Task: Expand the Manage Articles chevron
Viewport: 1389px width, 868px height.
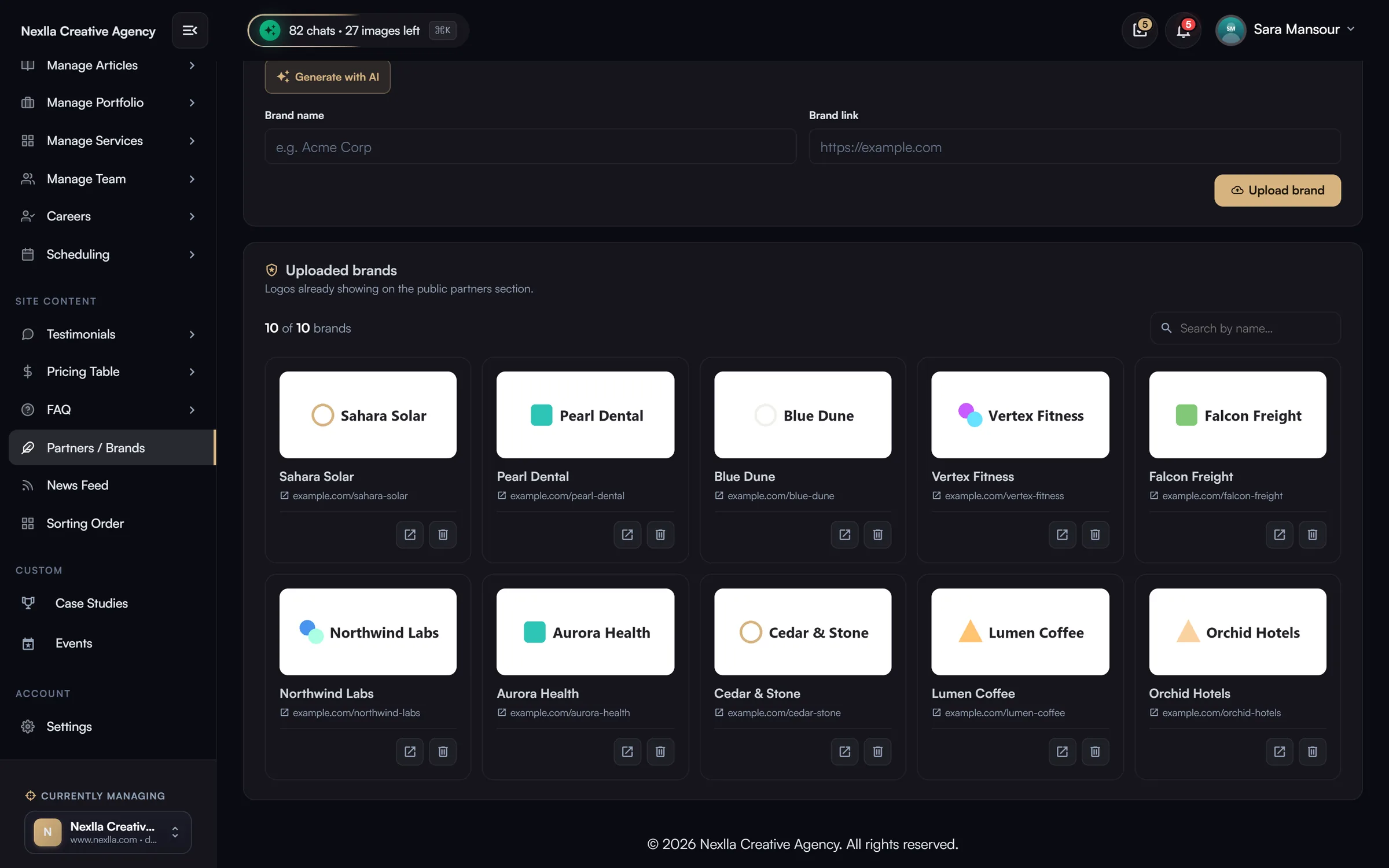Action: point(192,65)
